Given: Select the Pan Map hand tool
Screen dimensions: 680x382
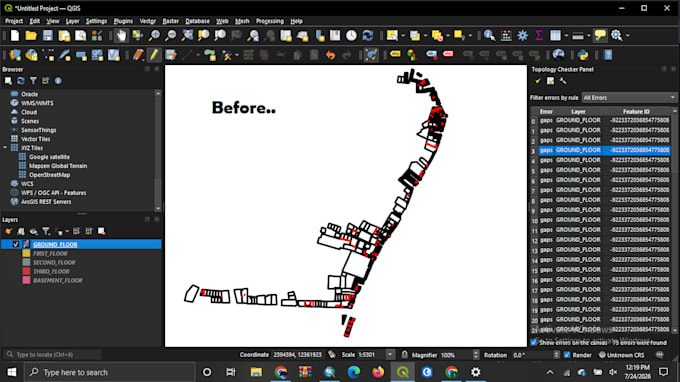Looking at the screenshot, I should tap(121, 36).
